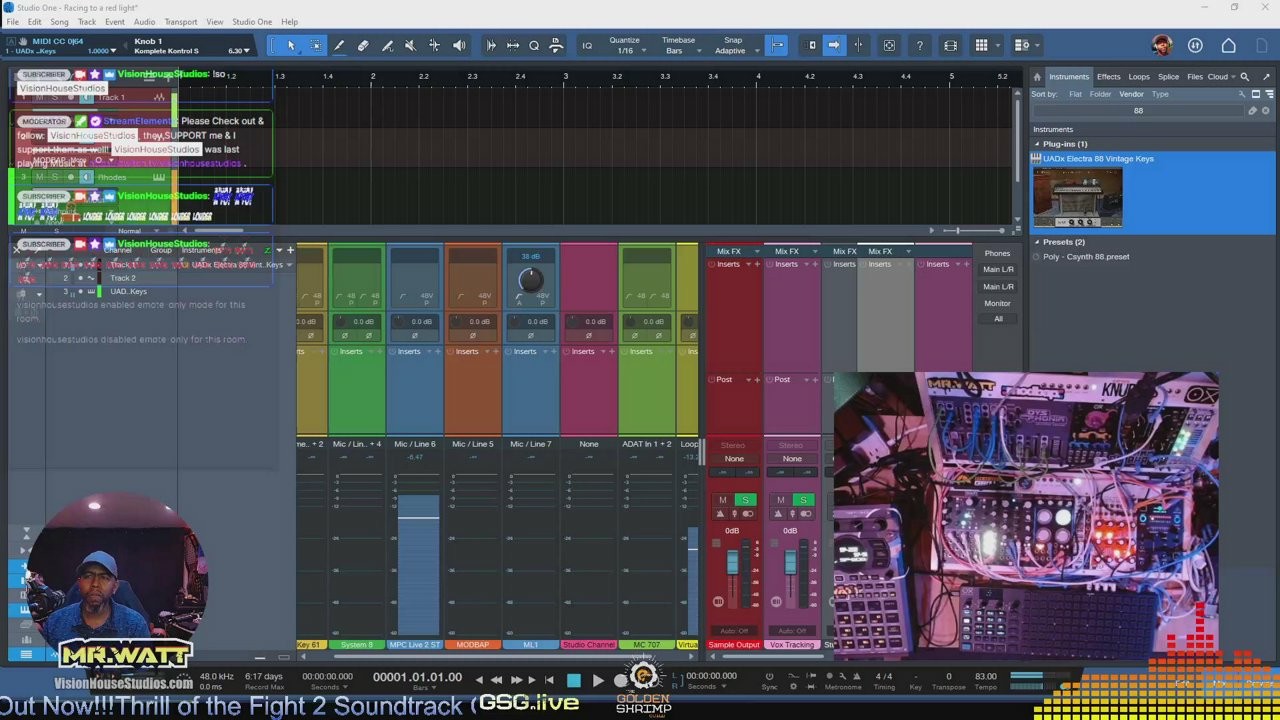Select the Range tool
1280x720 pixels.
tap(315, 45)
